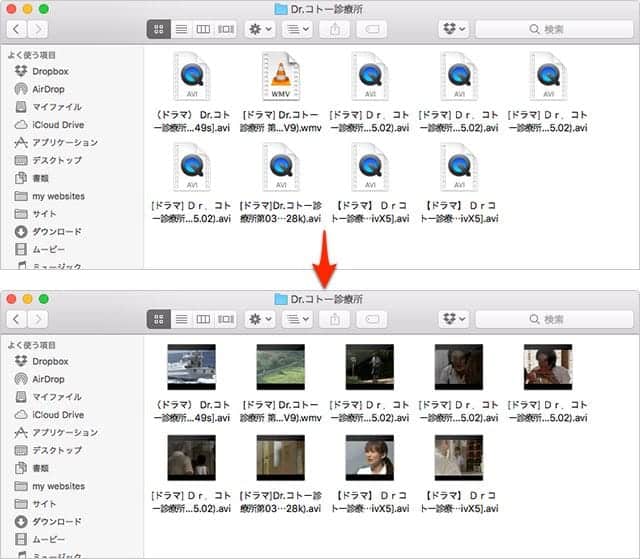This screenshot has height=559, width=640.
Task: Click the Share button in top Finder toolbar
Action: 335,29
